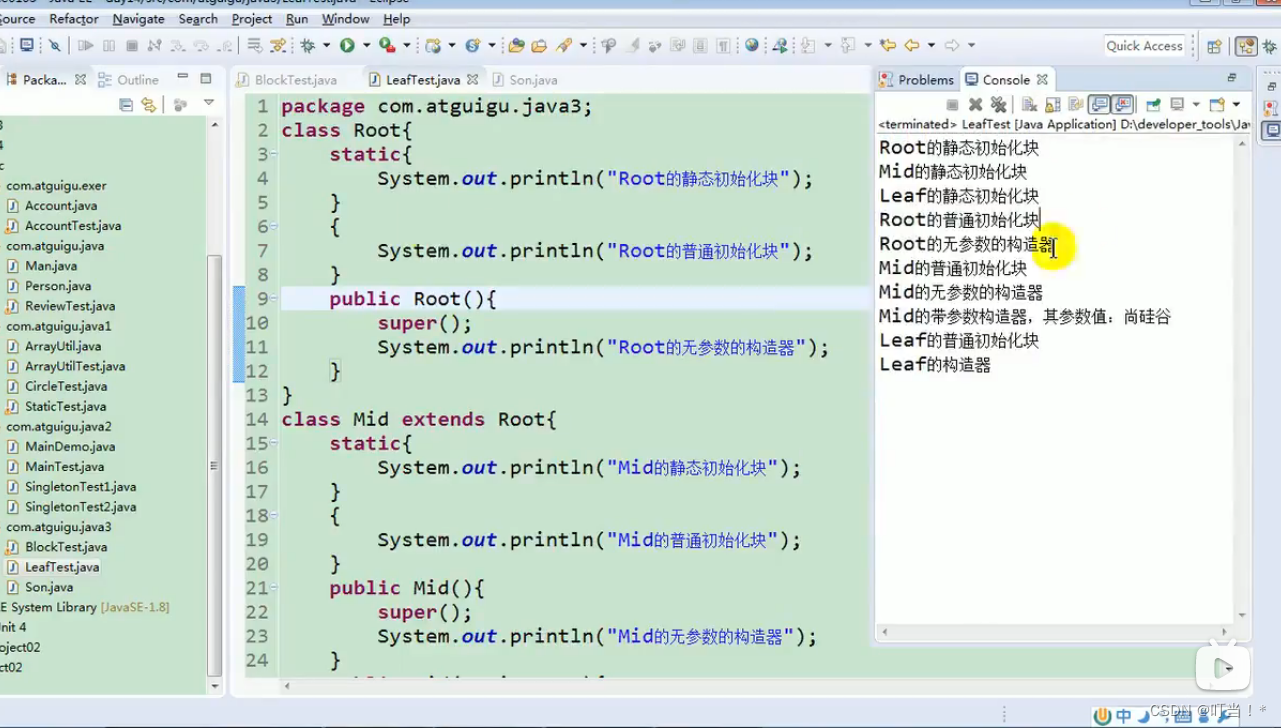Image resolution: width=1281 pixels, height=728 pixels.
Task: Open the Navigate menu
Action: (138, 19)
